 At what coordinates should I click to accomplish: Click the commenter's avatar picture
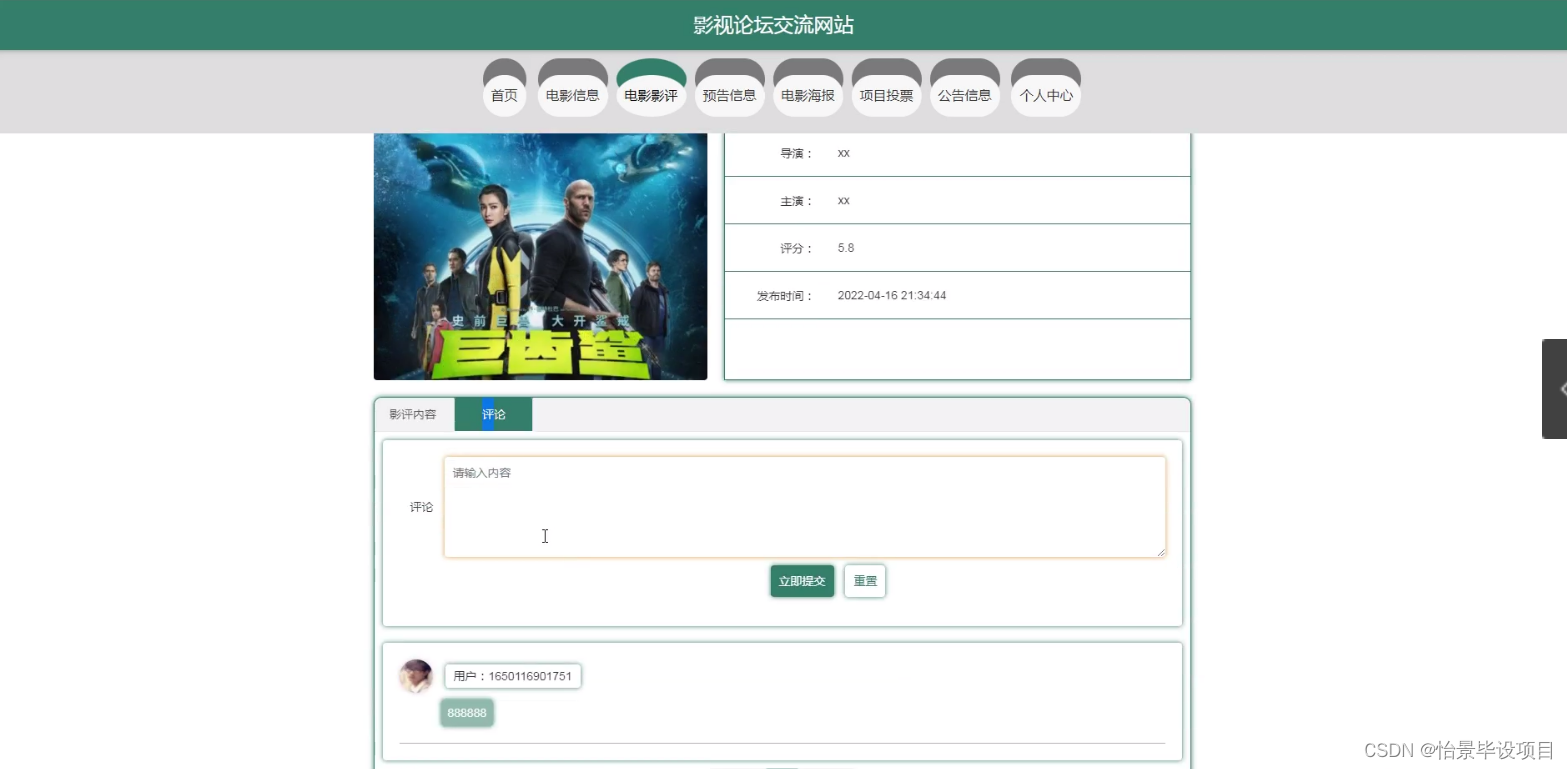click(416, 677)
